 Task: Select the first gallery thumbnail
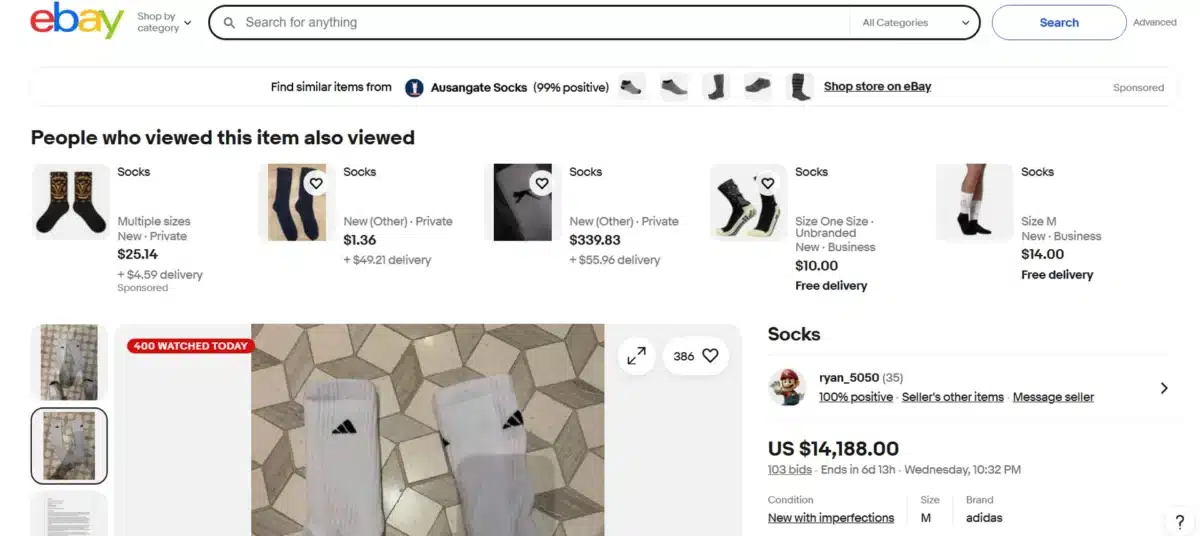pos(69,362)
